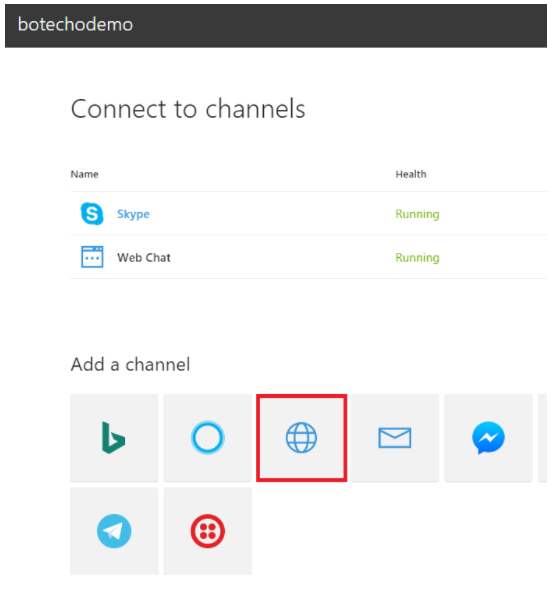558x593 pixels.
Task: Open the Web Chat channel name
Action: click(x=144, y=258)
